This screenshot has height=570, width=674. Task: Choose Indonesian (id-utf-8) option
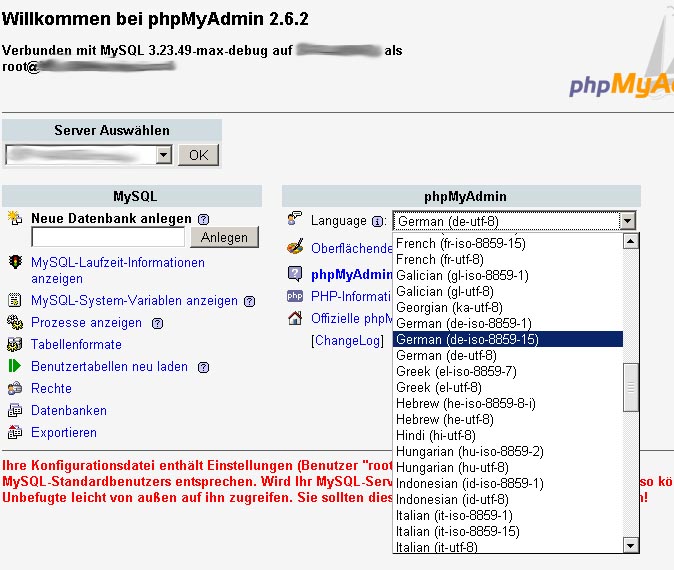pyautogui.click(x=508, y=499)
